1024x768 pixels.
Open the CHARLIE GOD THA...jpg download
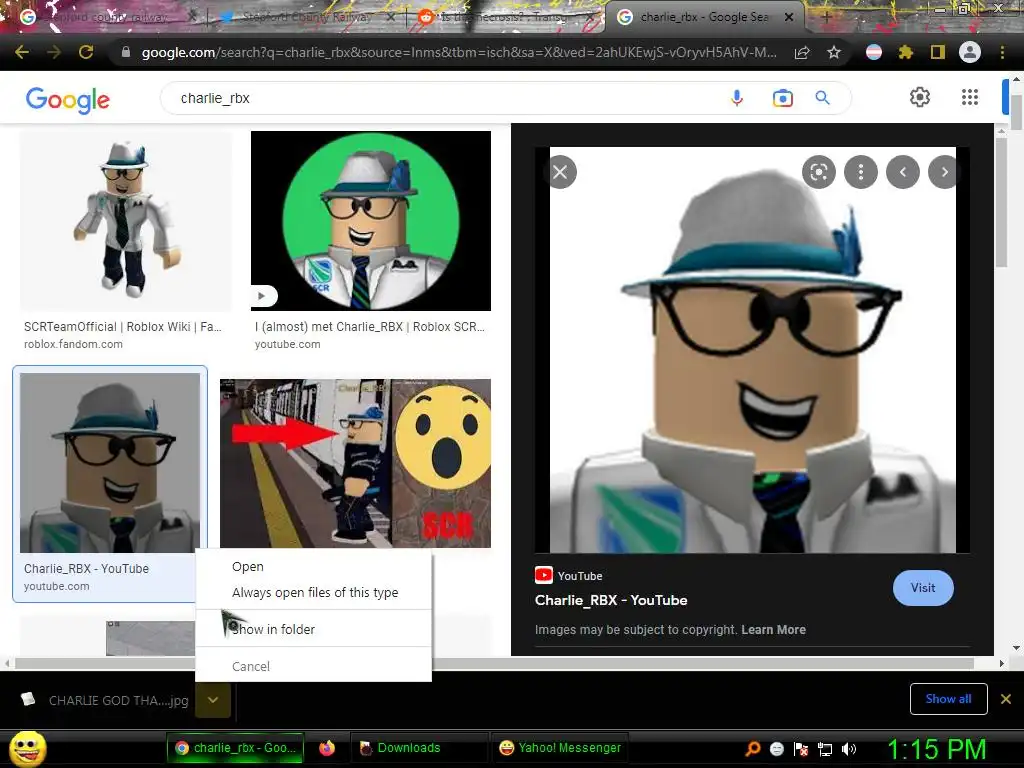click(x=104, y=700)
